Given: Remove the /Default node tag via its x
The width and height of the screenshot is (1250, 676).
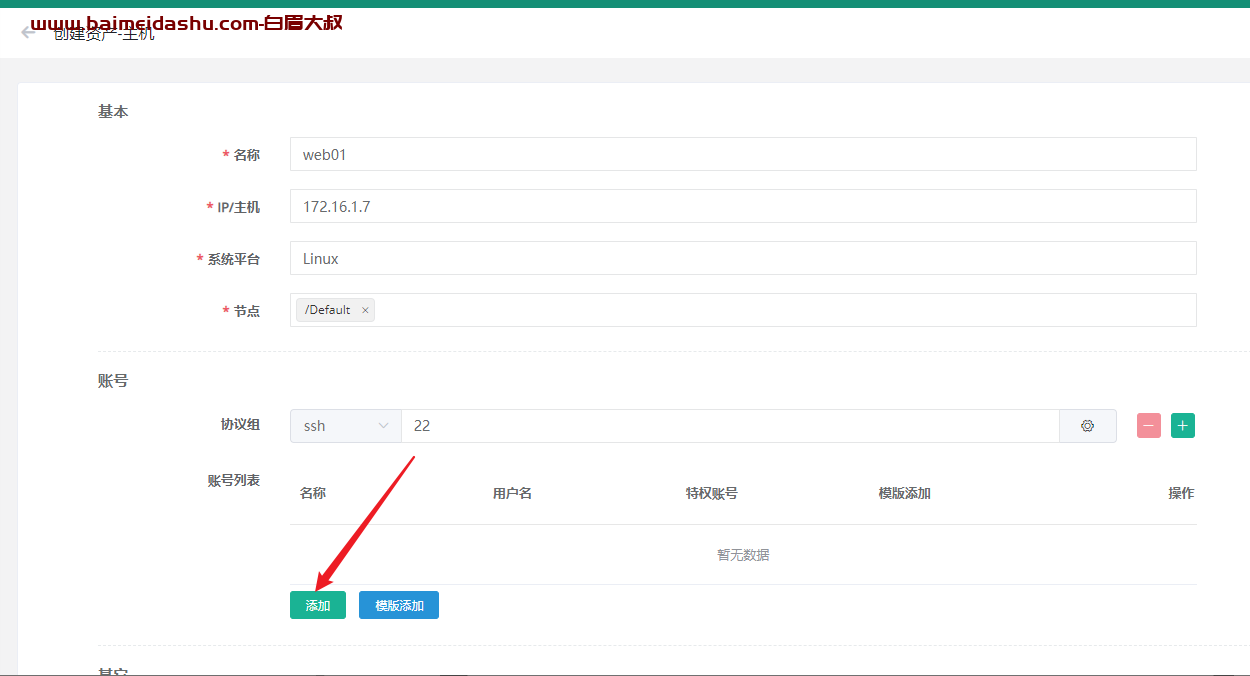Looking at the screenshot, I should (x=365, y=311).
